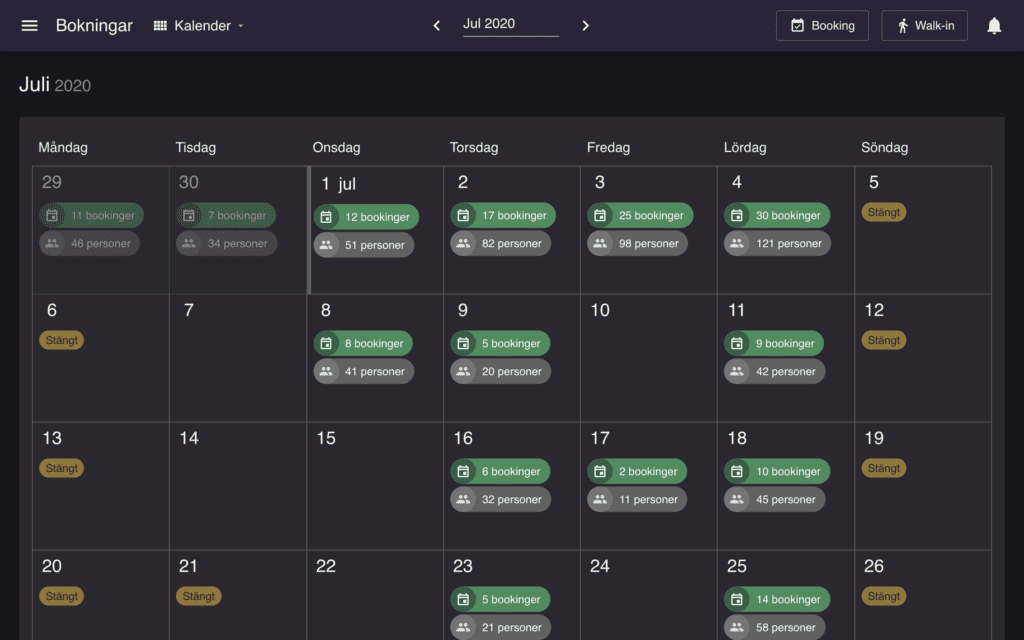Click the Onsdag column header

pos(336,148)
